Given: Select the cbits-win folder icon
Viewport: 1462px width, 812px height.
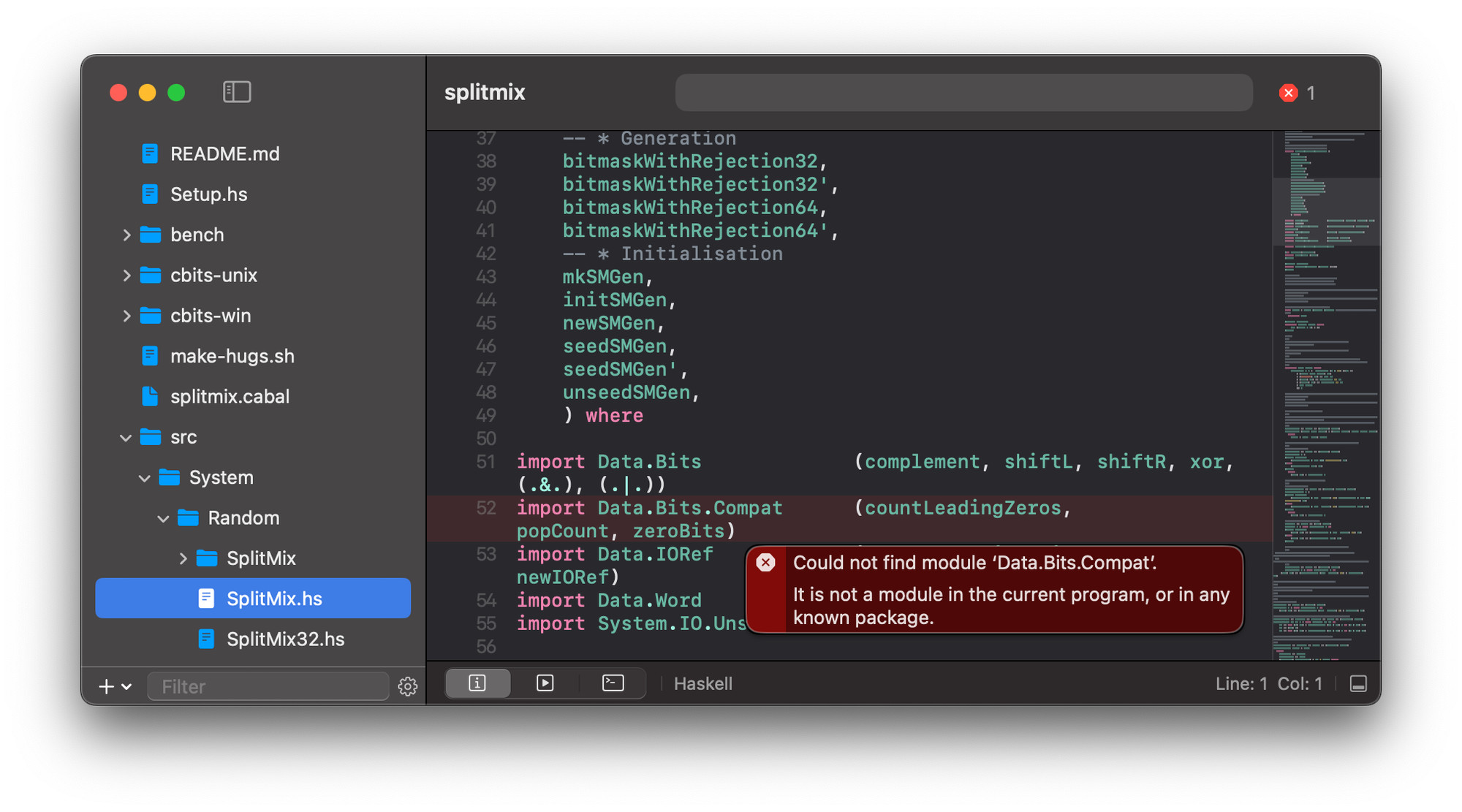Looking at the screenshot, I should (x=151, y=316).
